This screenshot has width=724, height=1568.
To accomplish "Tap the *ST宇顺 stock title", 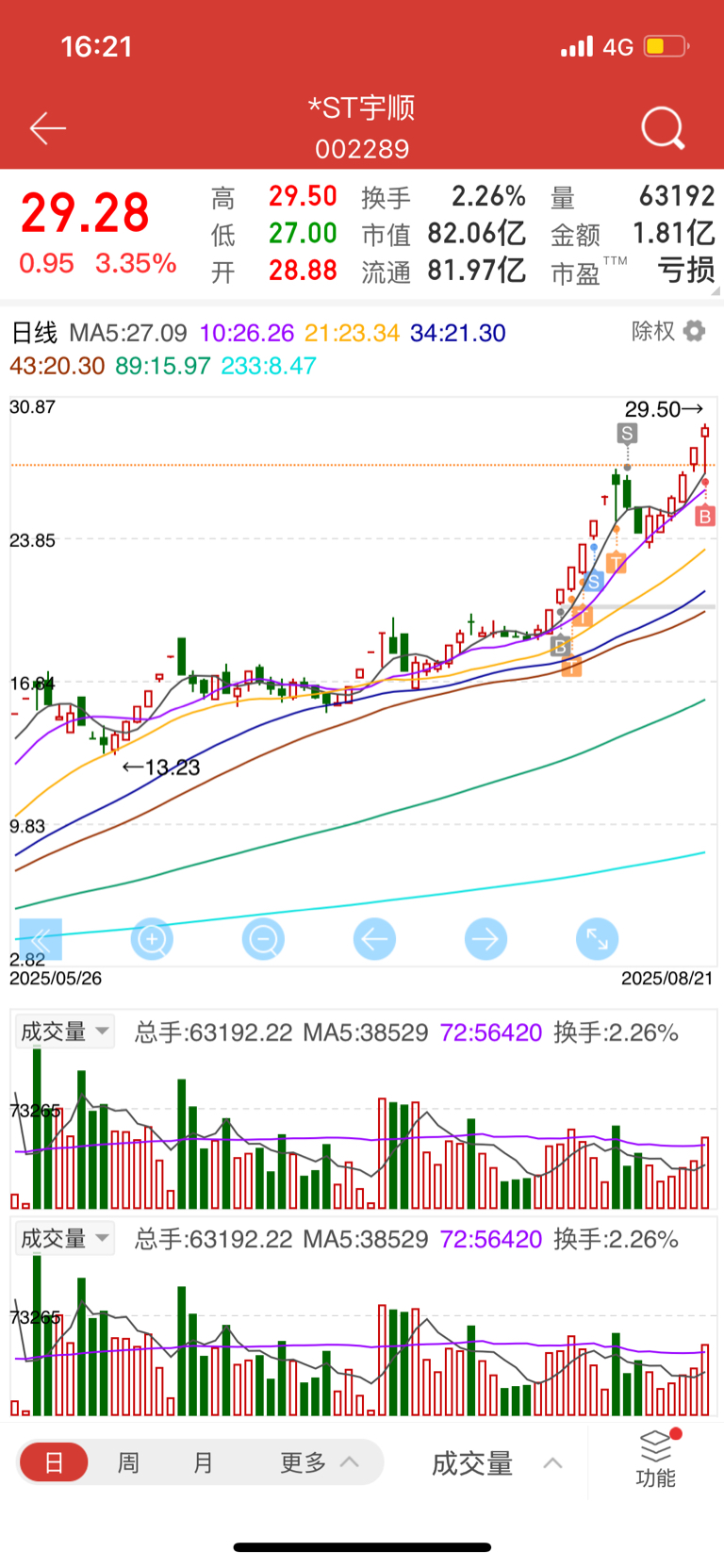I will pos(362,107).
